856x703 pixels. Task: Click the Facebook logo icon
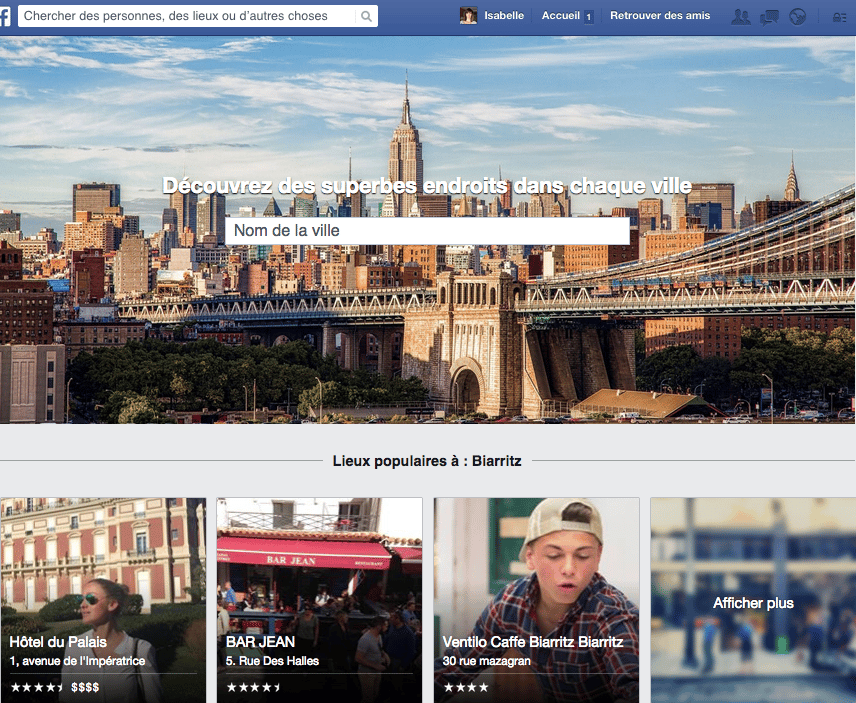click(5, 16)
